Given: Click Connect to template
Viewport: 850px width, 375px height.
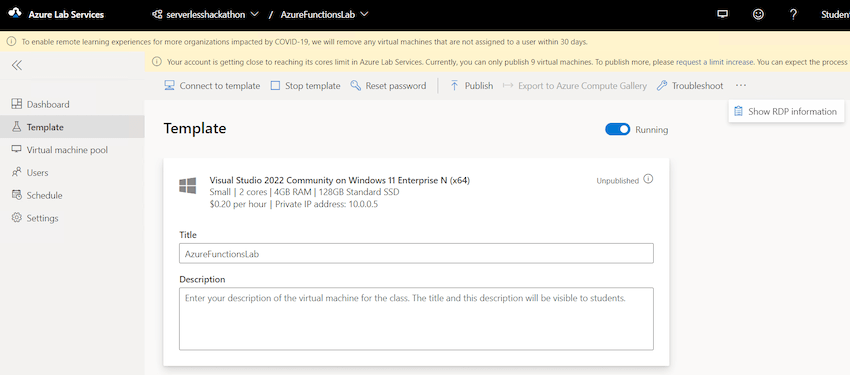Looking at the screenshot, I should point(212,86).
